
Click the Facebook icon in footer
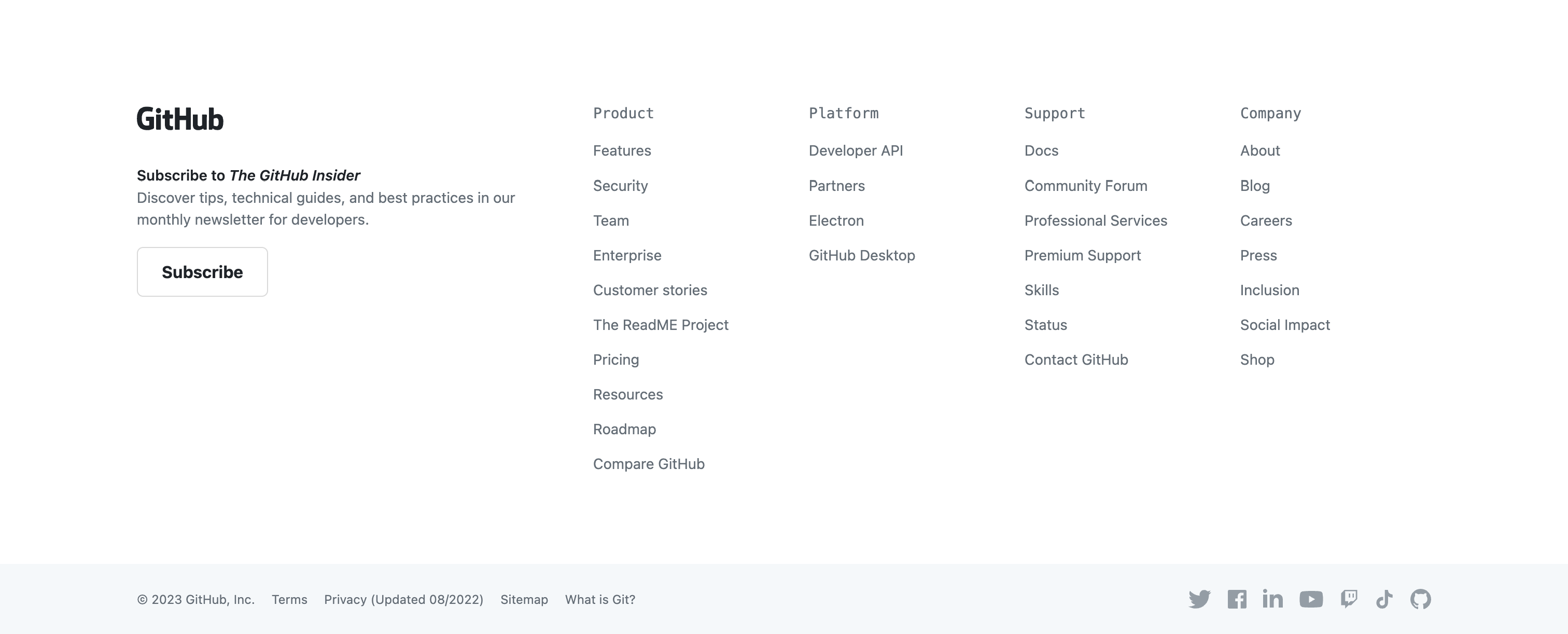1236,599
